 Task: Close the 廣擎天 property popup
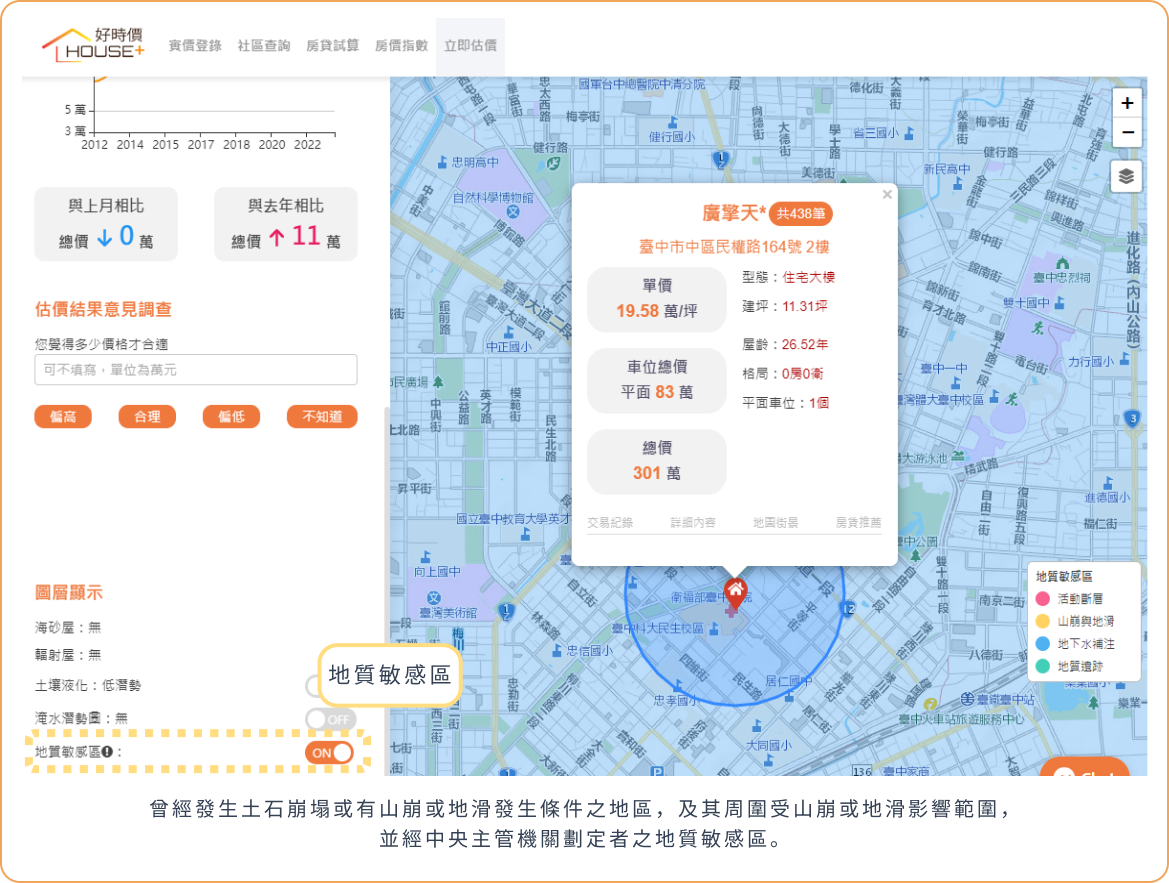[886, 196]
